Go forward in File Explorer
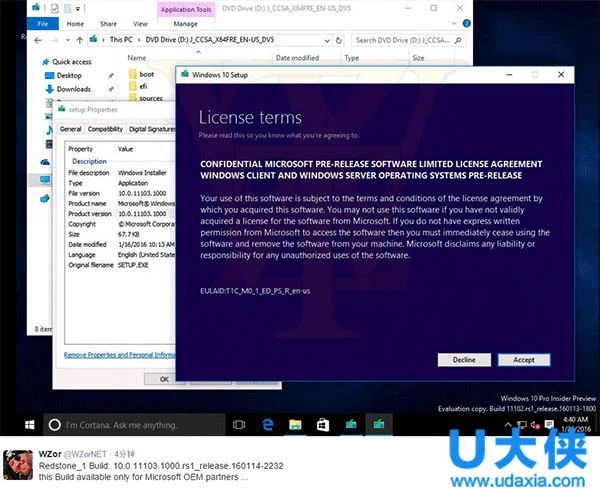This screenshot has width=600, height=488. pos(55,40)
